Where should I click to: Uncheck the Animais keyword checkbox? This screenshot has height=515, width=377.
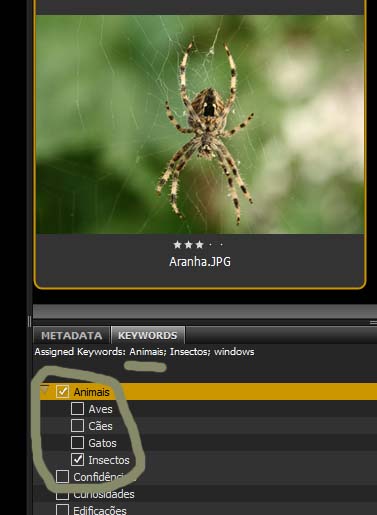[x=62, y=391]
